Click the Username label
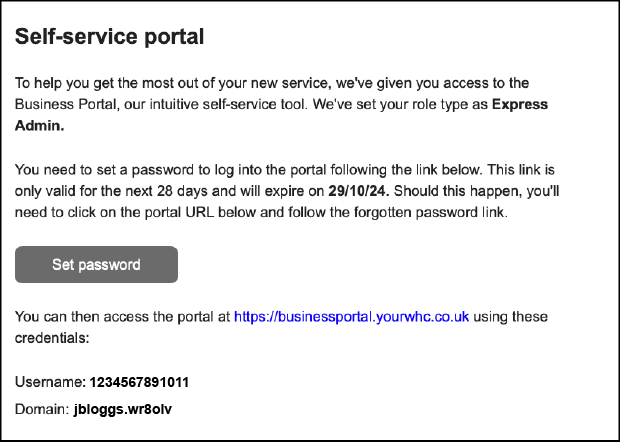Image resolution: width=620 pixels, height=442 pixels. pos(50,382)
